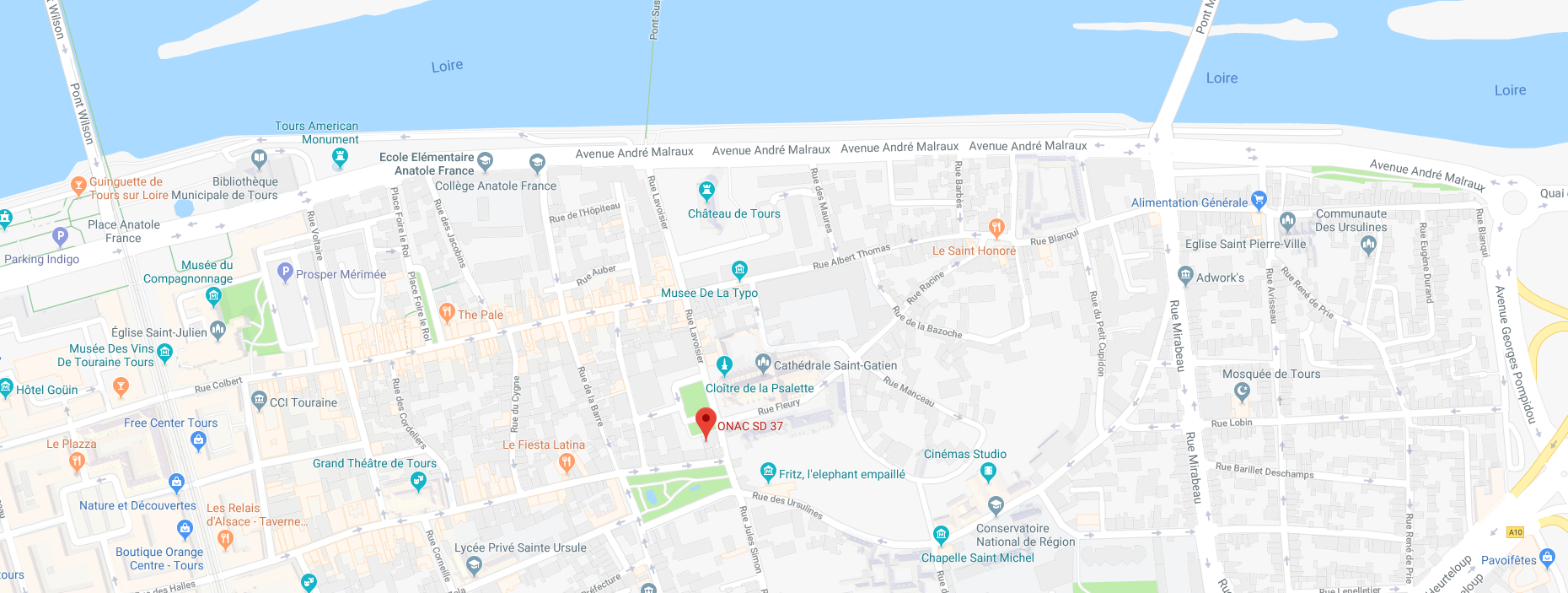Open the The Pale restaurant marker
1568x593 pixels.
[x=447, y=313]
